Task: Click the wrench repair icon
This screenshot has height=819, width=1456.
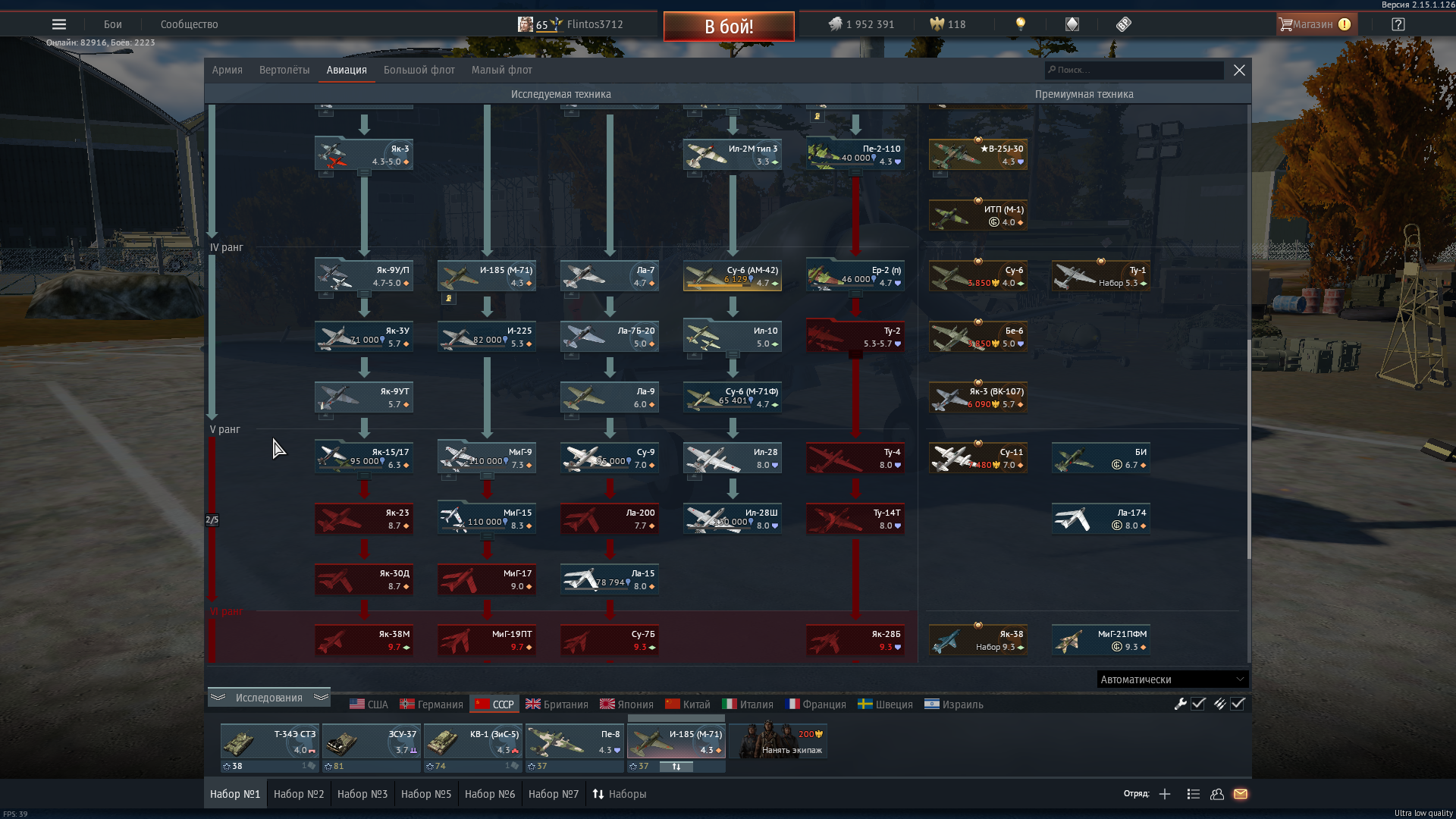Action: (1180, 704)
